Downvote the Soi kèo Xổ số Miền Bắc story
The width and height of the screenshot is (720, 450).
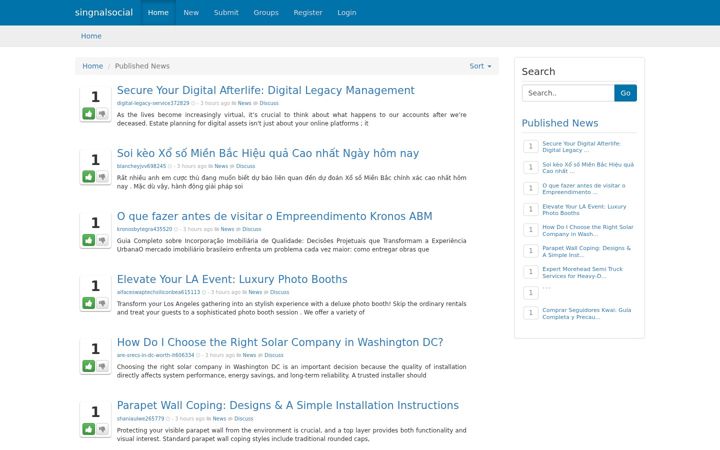(x=102, y=176)
